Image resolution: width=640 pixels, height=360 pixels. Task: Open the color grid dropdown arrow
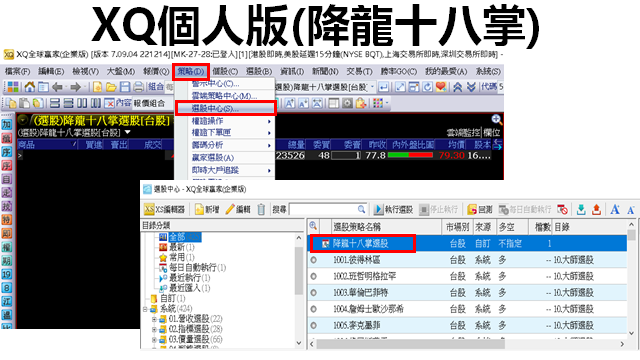coord(387,103)
